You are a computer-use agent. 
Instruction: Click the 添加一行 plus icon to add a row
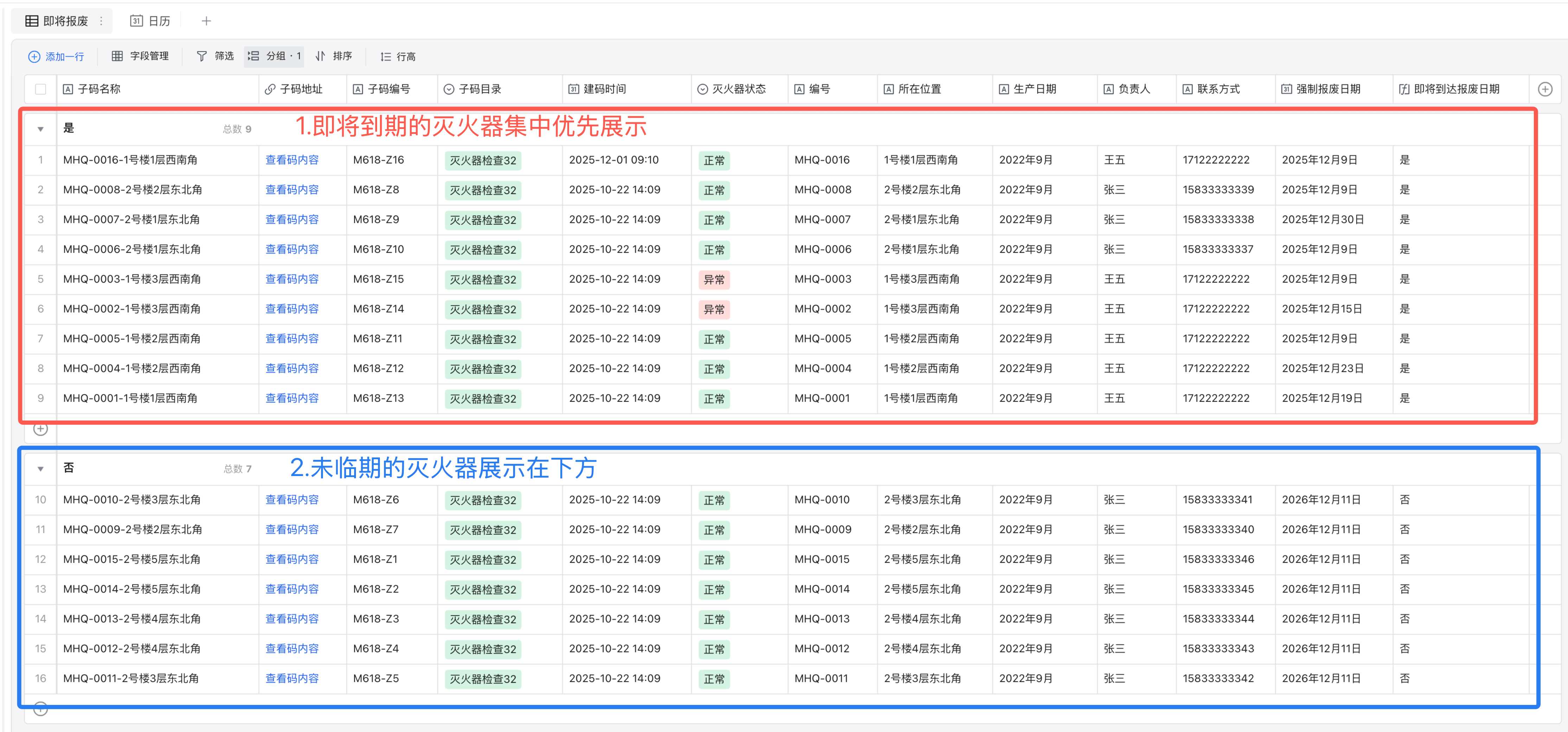tap(34, 56)
